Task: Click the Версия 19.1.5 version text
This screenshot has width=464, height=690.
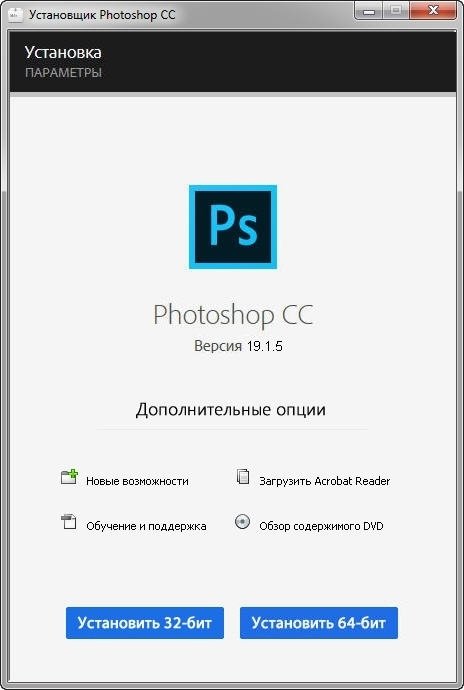Action: (238, 346)
